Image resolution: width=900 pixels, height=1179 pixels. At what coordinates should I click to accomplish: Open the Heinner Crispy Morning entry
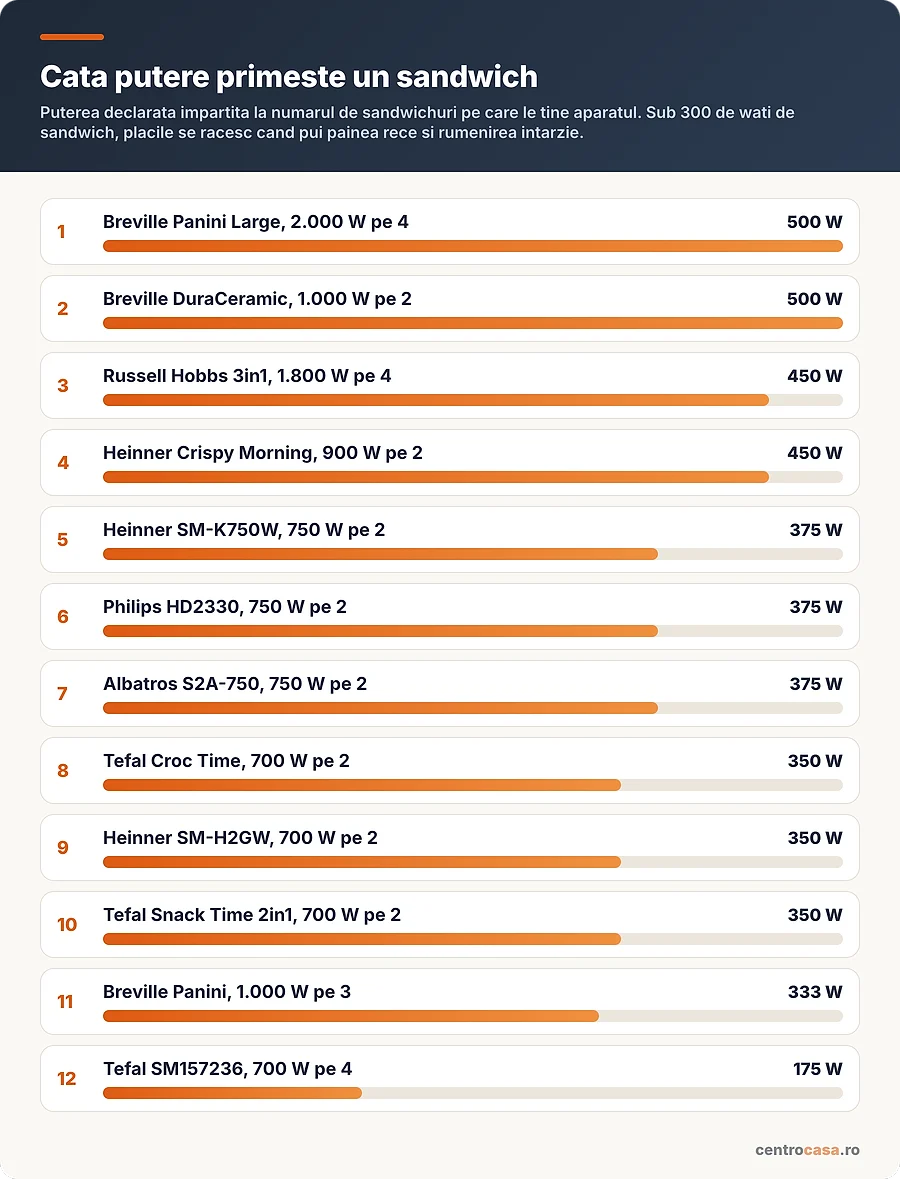pos(450,462)
